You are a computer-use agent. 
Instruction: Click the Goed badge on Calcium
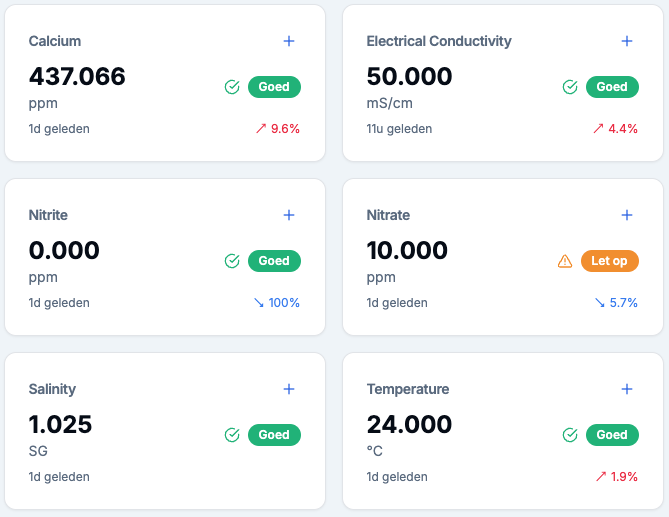(x=274, y=87)
